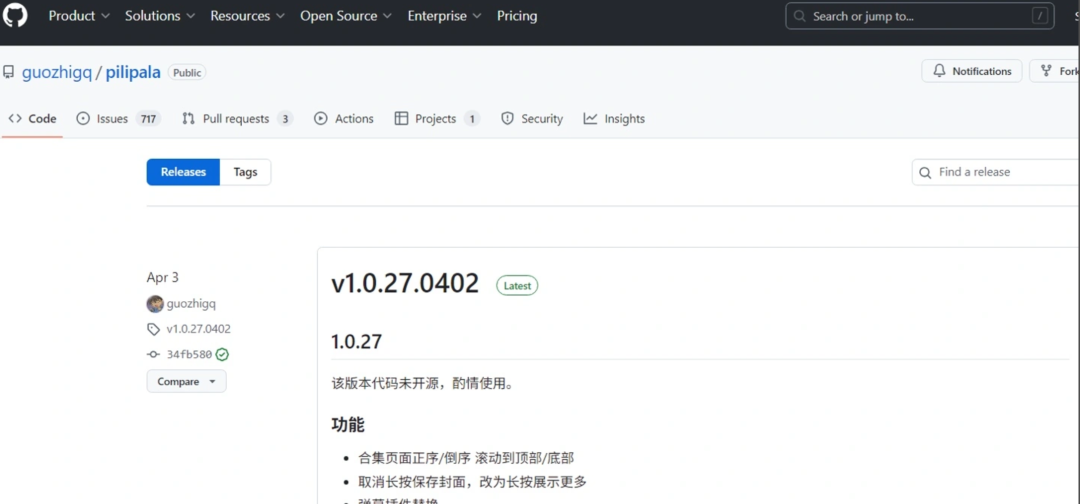Click the Public visibility badge
This screenshot has width=1080, height=504.
click(187, 72)
